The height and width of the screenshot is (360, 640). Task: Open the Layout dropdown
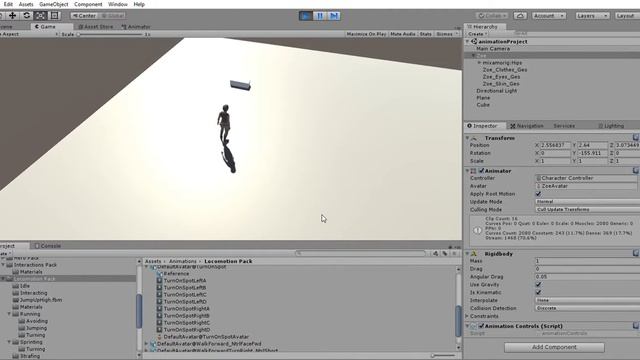(x=627, y=16)
